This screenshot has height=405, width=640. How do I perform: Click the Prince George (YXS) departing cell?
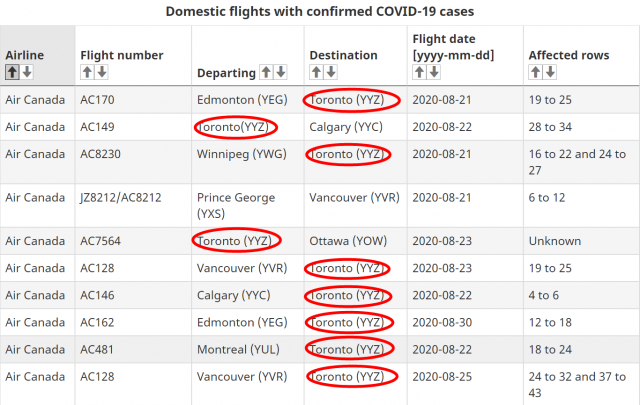235,205
